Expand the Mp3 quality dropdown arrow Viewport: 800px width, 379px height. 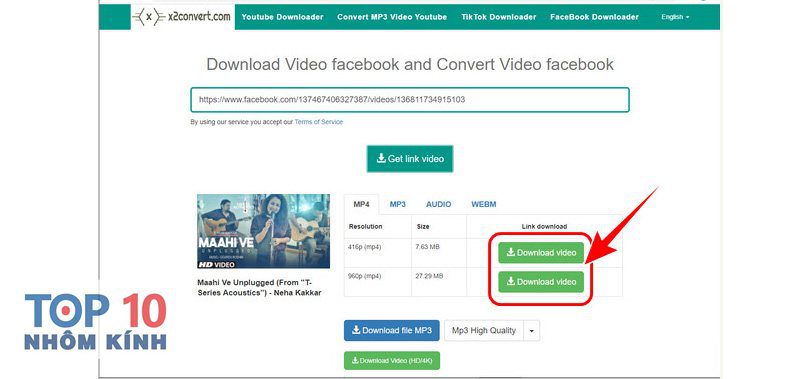531,331
